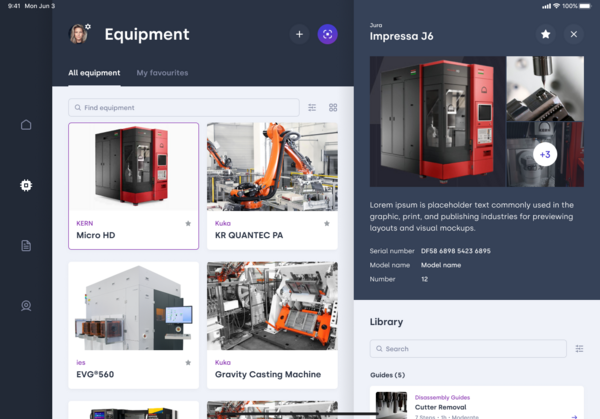Tap the purple scan button
Viewport: 600px width, 419px height.
(327, 34)
